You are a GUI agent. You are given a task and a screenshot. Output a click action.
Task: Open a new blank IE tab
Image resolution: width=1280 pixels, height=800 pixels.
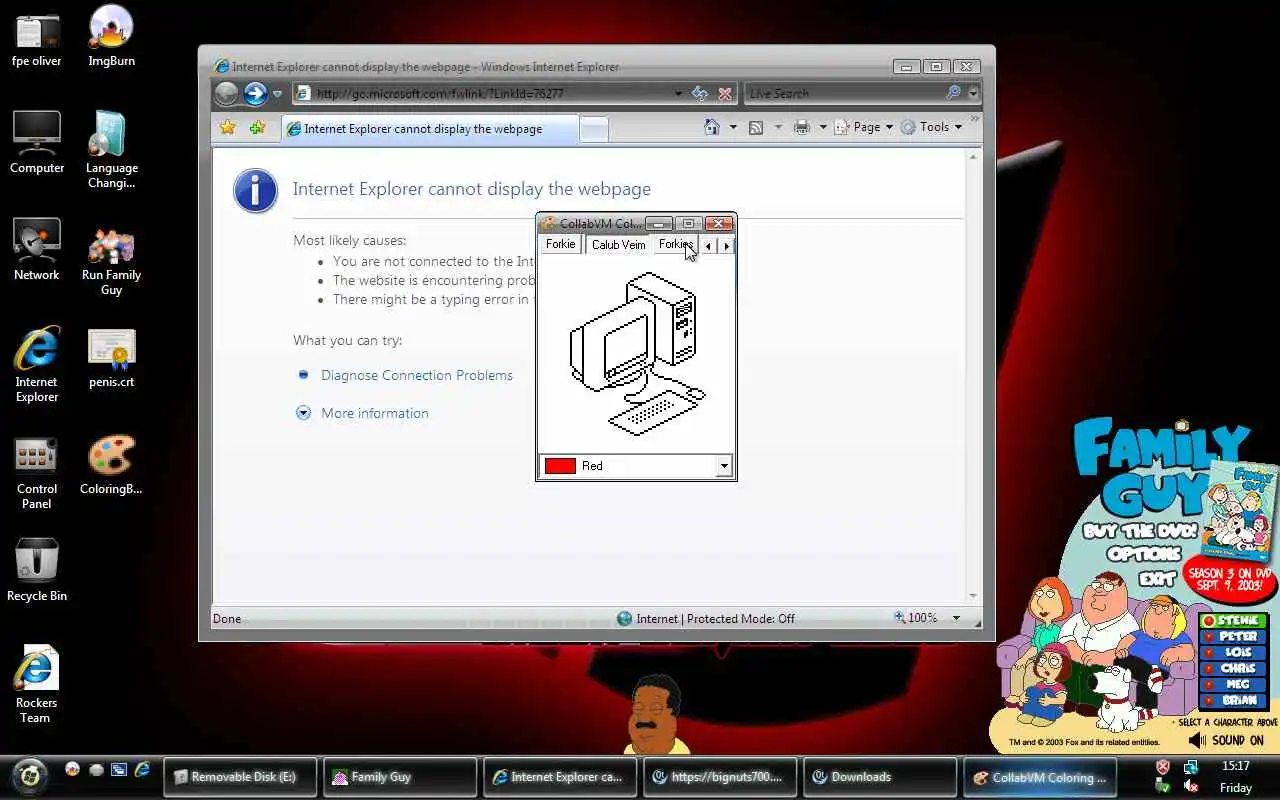point(594,129)
